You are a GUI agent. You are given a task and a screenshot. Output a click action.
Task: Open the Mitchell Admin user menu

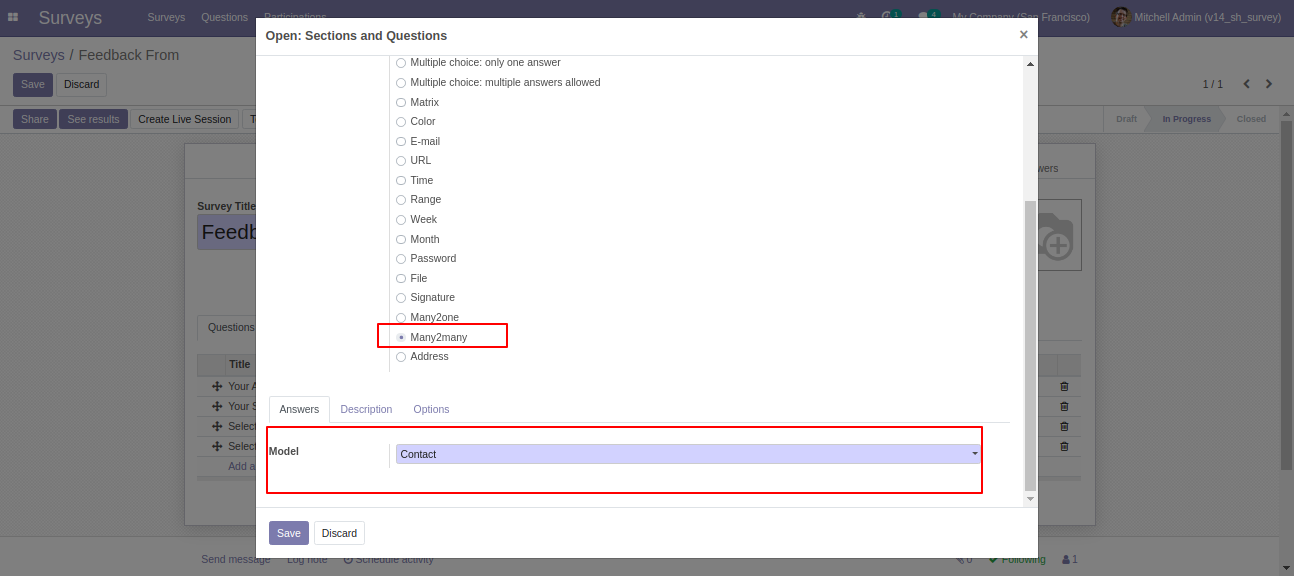tap(1190, 17)
